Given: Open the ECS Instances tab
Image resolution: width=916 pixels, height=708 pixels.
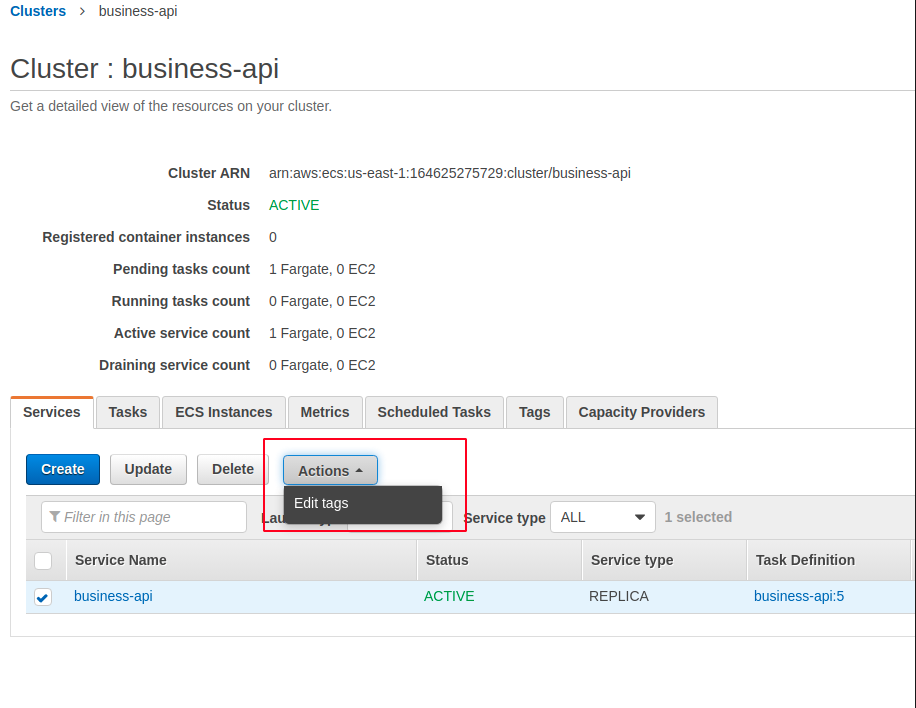Looking at the screenshot, I should click(224, 412).
